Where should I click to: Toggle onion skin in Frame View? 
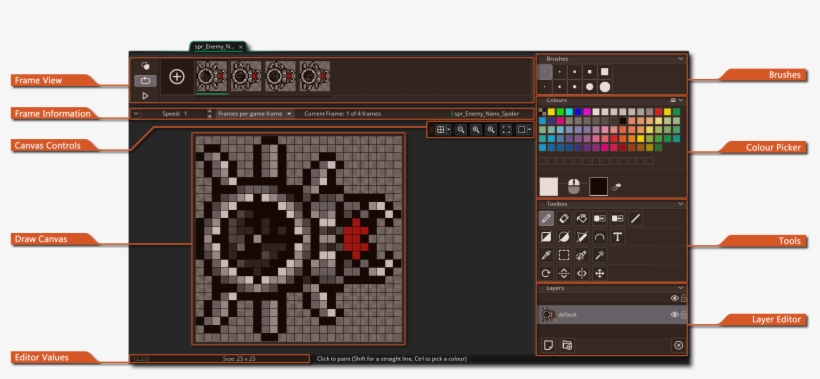point(145,66)
